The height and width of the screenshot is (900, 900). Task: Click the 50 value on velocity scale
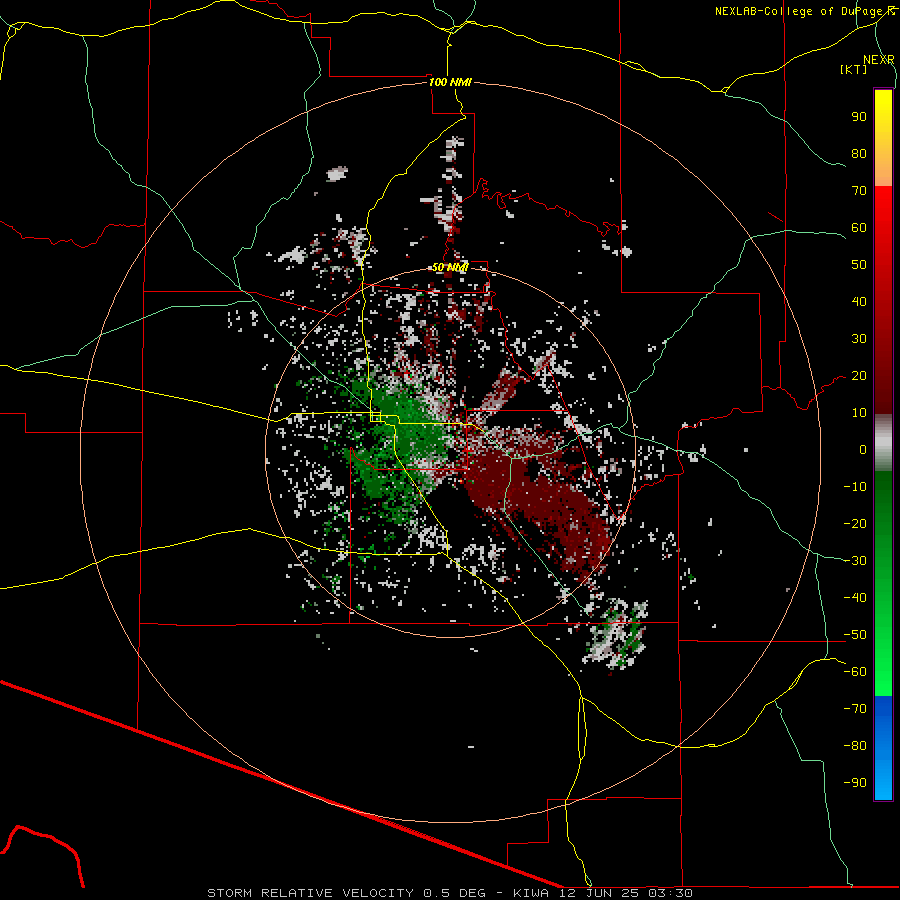pos(859,265)
